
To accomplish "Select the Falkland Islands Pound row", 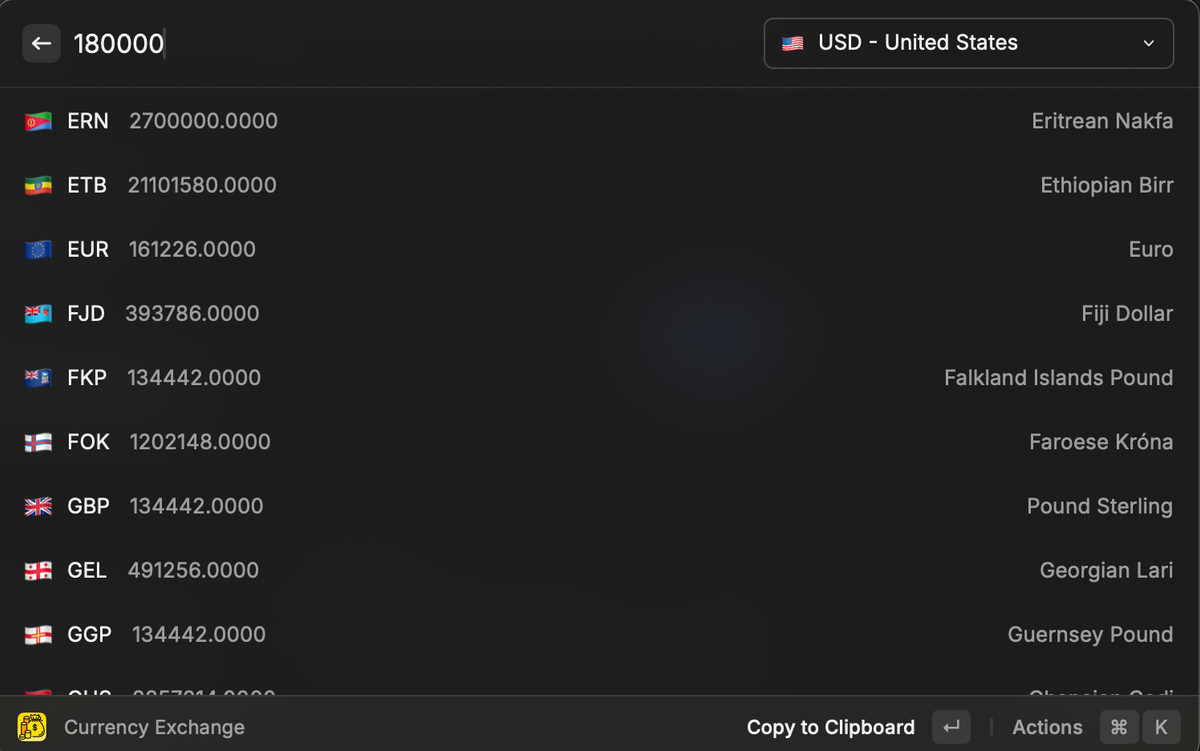I will tap(600, 378).
